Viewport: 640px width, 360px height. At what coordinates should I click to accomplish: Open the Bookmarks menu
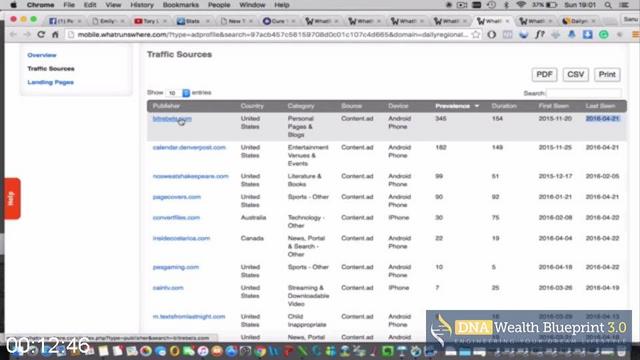tap(180, 5)
